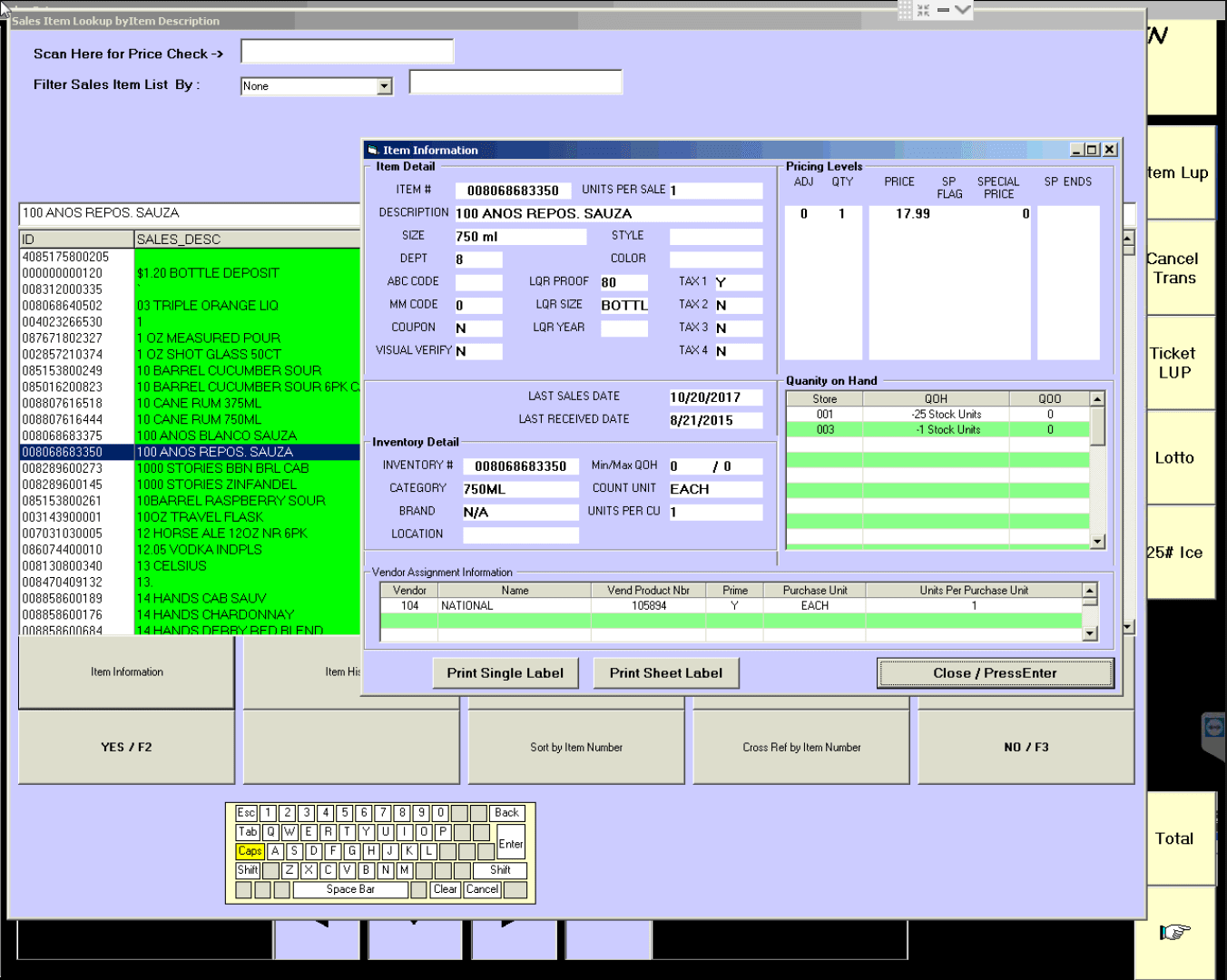Click the ID column header

(x=76, y=240)
